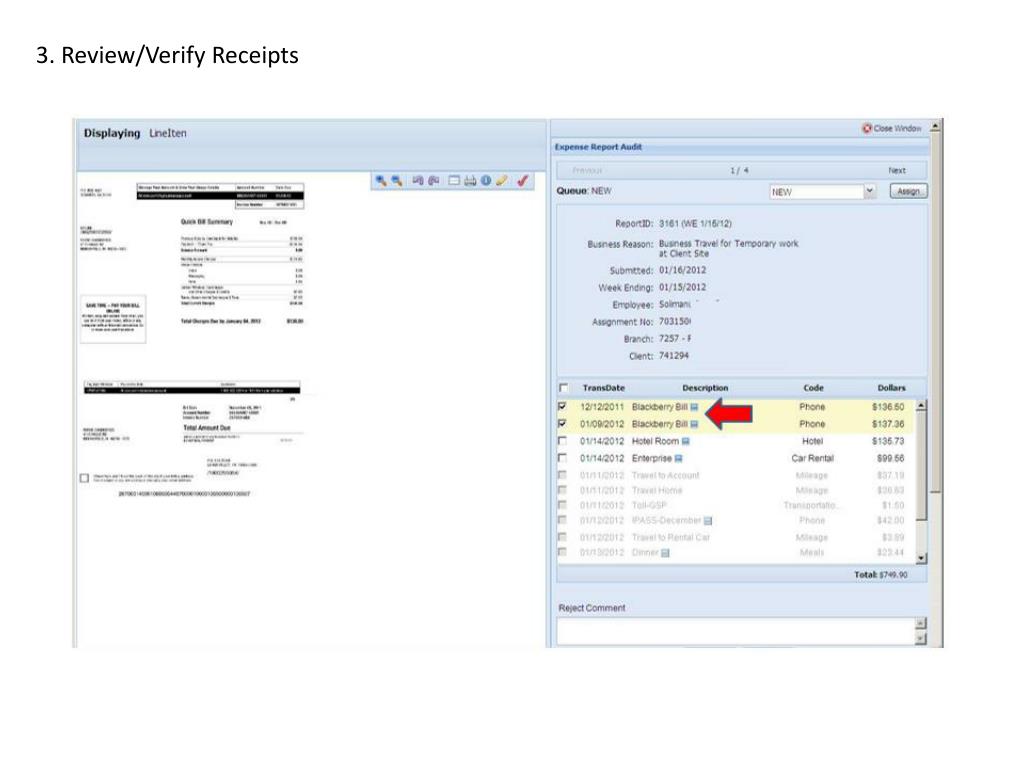1024x768 pixels.
Task: Click the Client value 741294
Action: point(674,356)
